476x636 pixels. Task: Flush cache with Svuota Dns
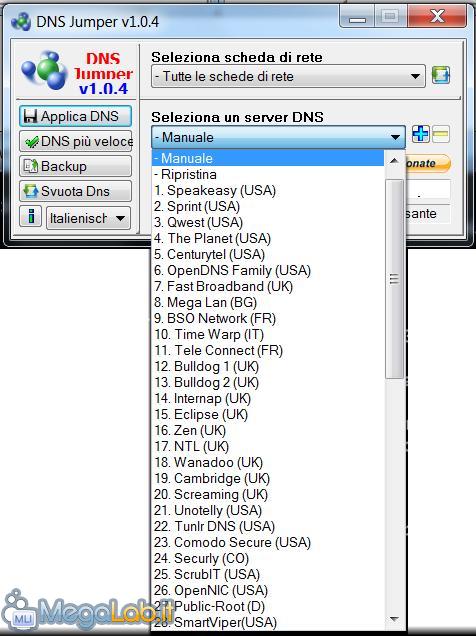point(75,191)
